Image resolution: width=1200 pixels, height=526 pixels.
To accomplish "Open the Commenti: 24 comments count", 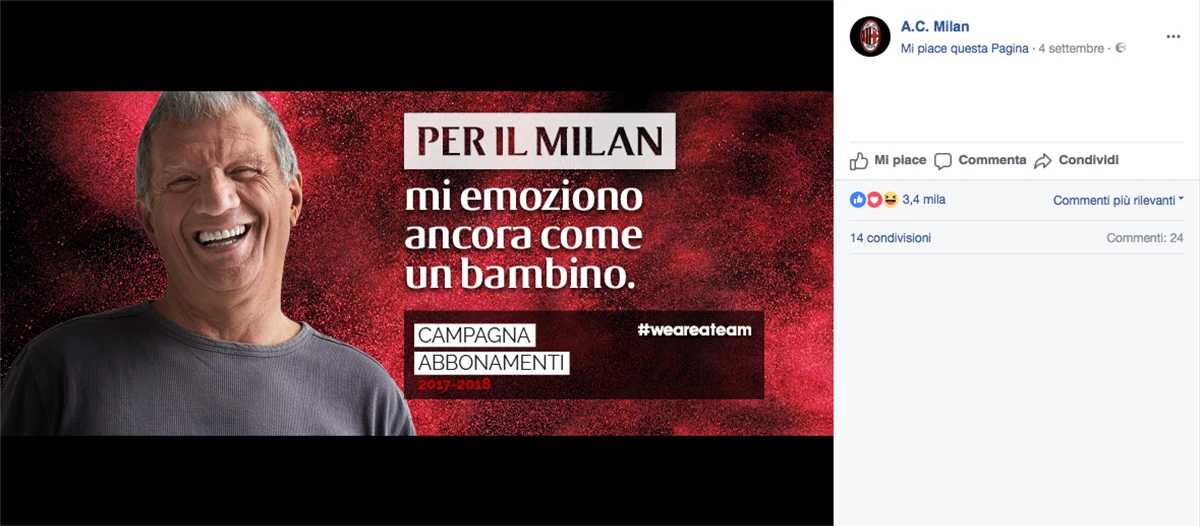I will (1145, 238).
